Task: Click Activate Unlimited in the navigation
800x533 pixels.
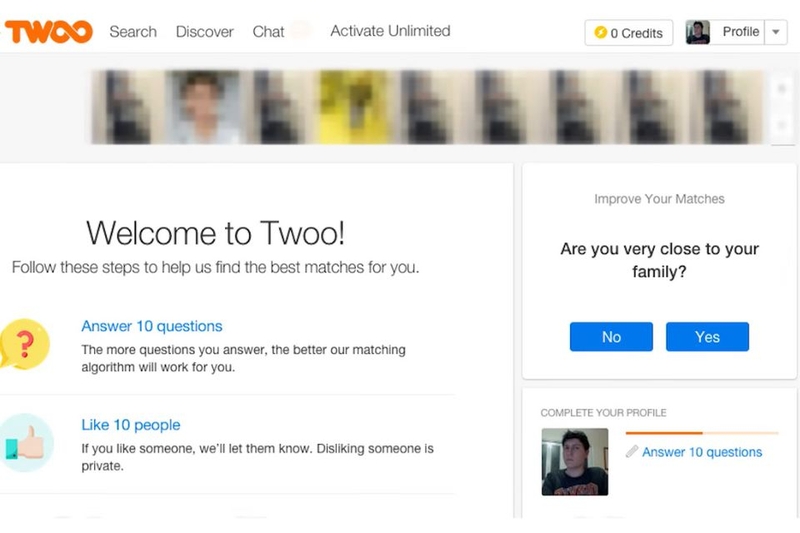Action: [x=390, y=31]
